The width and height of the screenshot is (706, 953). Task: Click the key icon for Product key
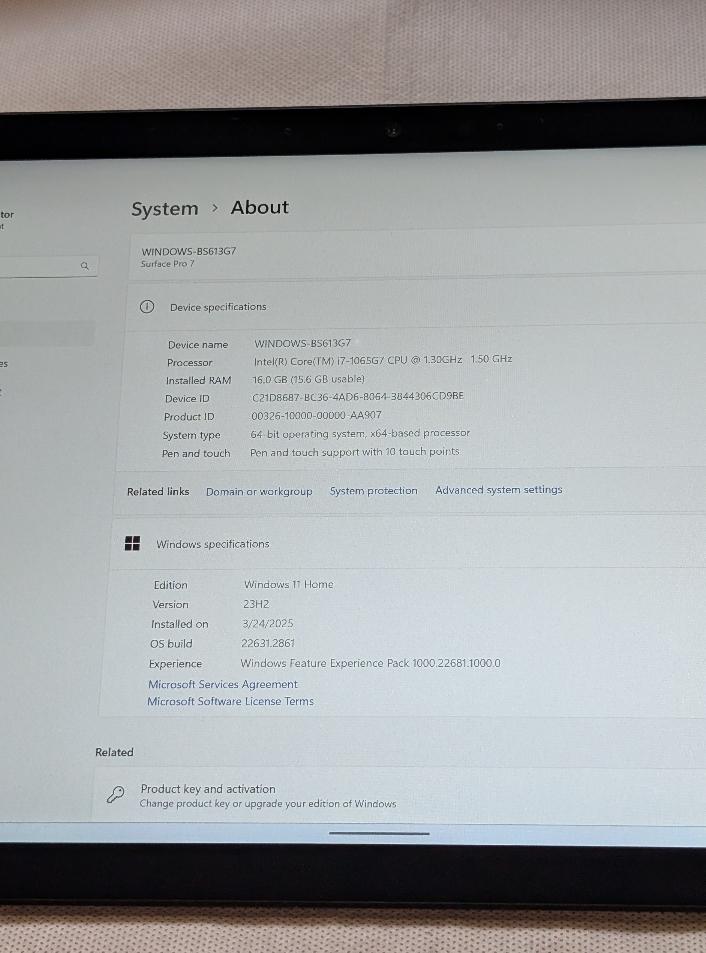click(x=116, y=795)
